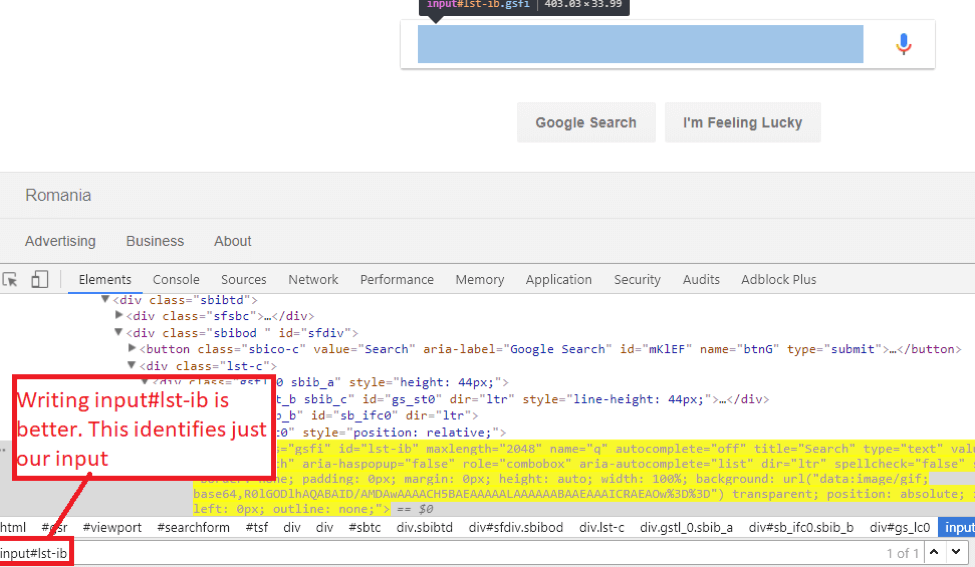Expand the button sbico-c node
The height and width of the screenshot is (567, 975).
pos(132,349)
